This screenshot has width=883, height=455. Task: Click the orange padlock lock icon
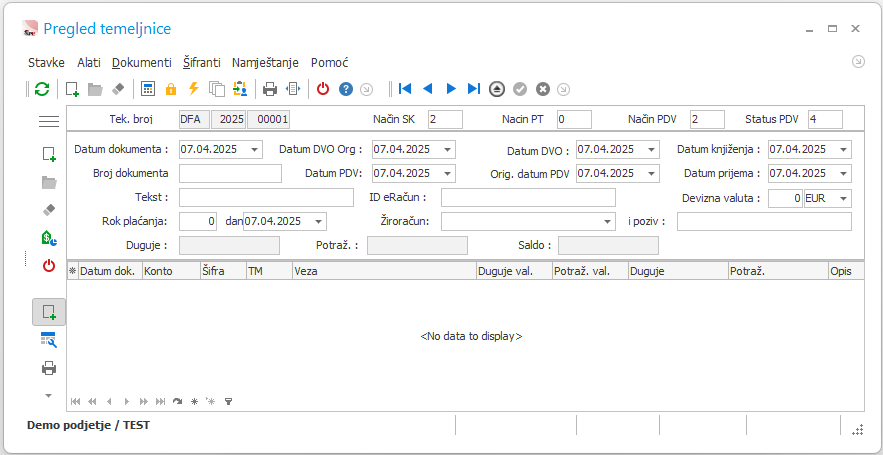[171, 89]
